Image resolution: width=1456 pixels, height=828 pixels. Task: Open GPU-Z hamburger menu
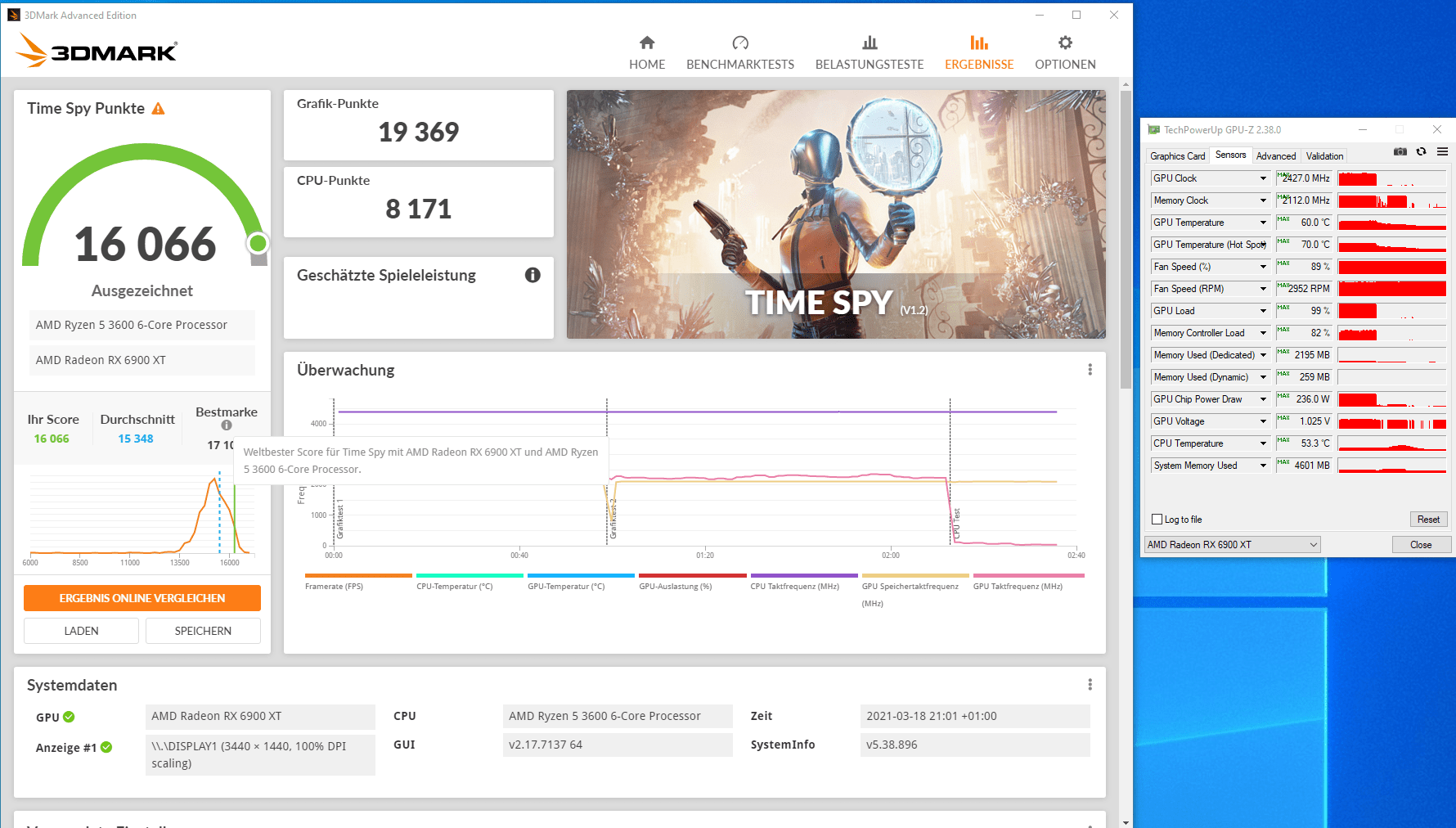1442,151
